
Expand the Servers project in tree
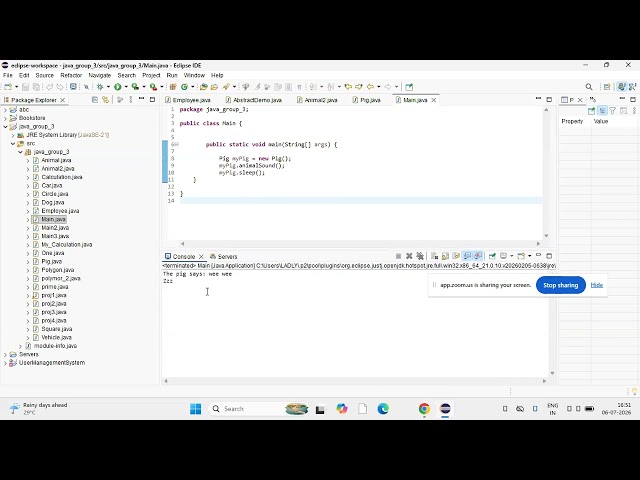[5, 354]
